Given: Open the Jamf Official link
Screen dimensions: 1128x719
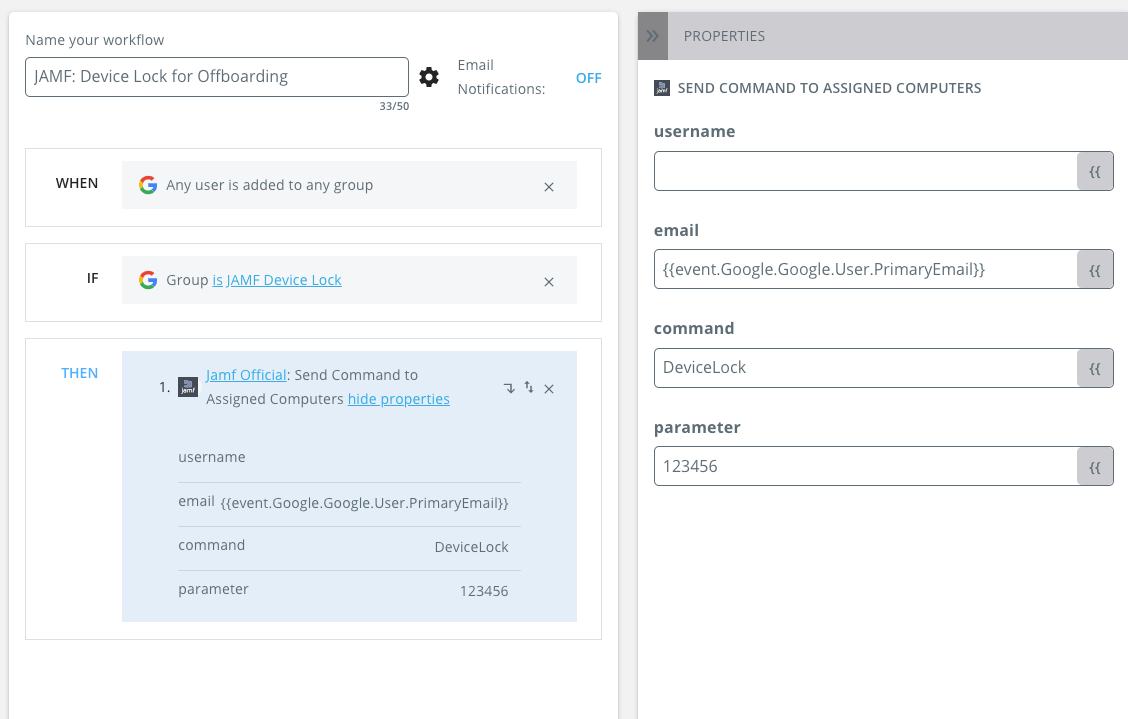Looking at the screenshot, I should pos(246,375).
